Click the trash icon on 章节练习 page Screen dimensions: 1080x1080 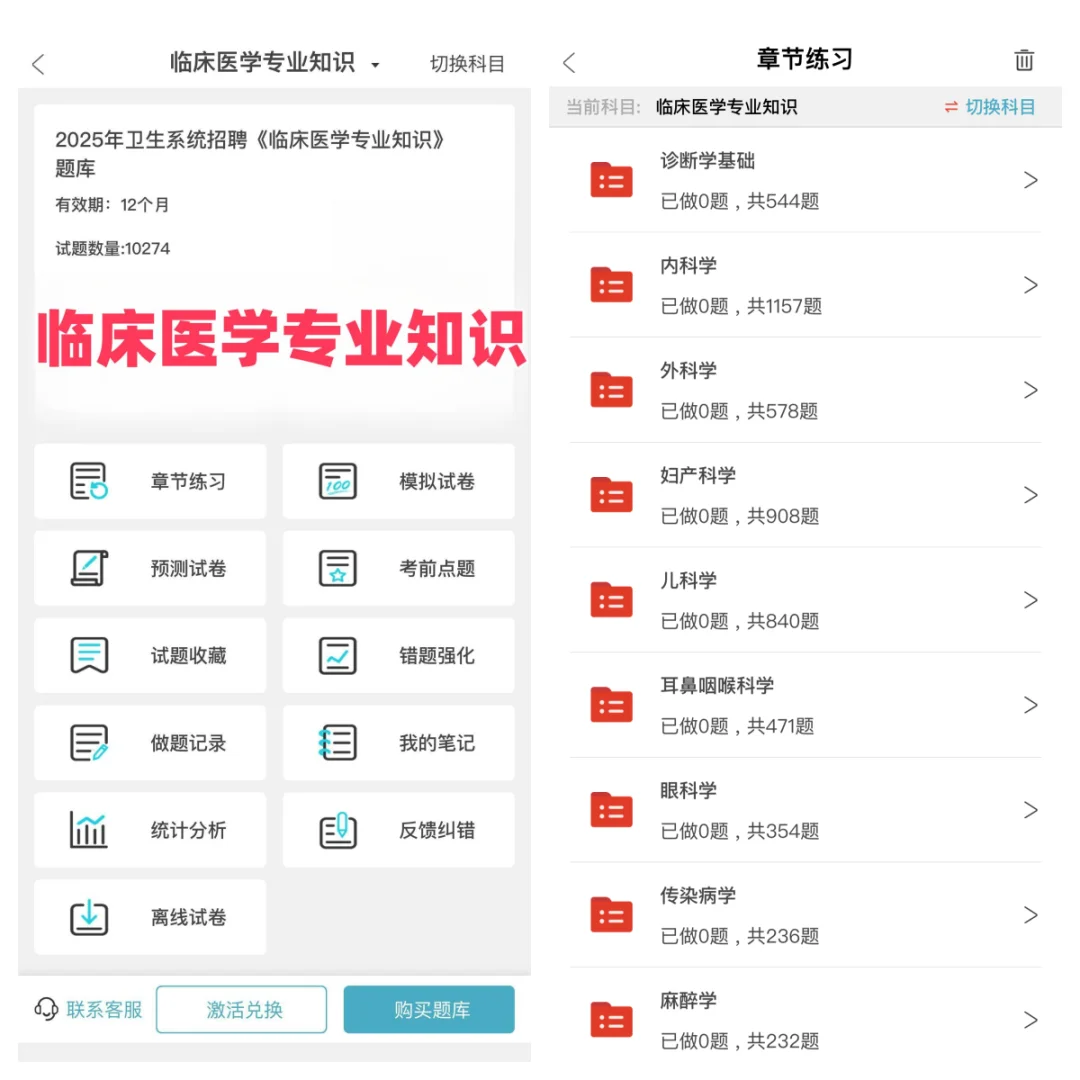[x=1024, y=60]
